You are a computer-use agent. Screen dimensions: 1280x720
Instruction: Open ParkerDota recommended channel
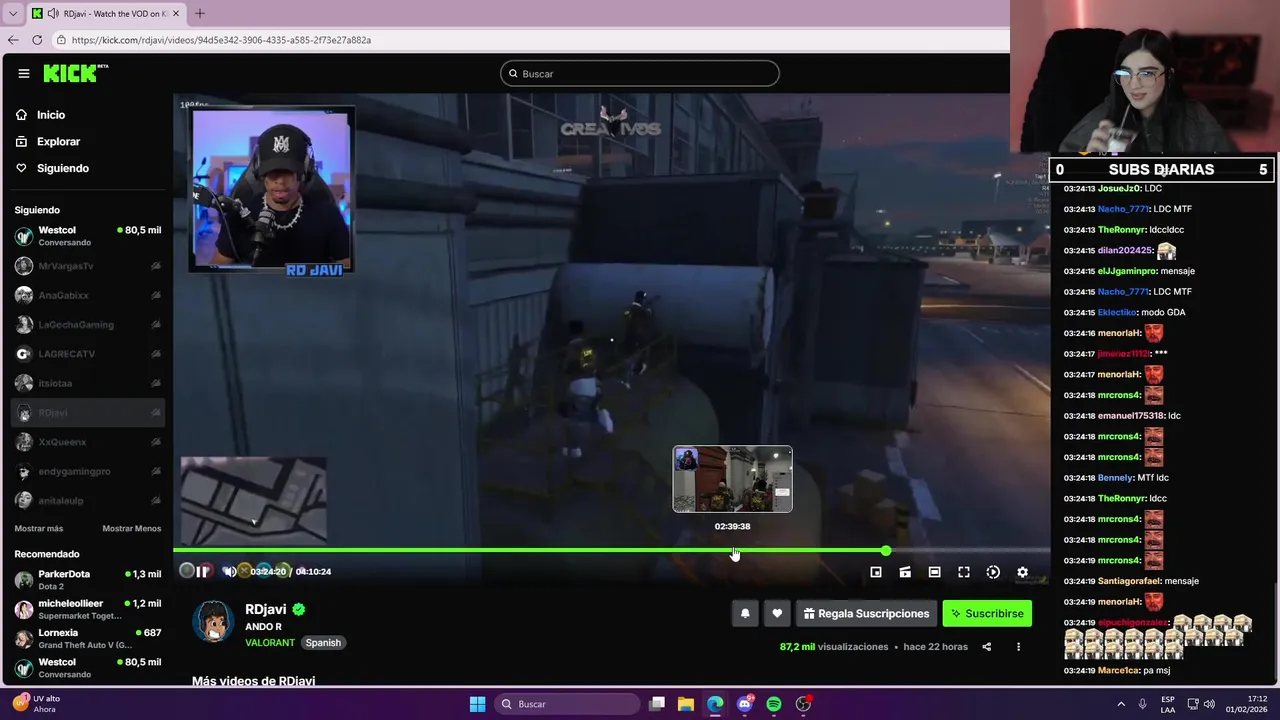pos(87,580)
